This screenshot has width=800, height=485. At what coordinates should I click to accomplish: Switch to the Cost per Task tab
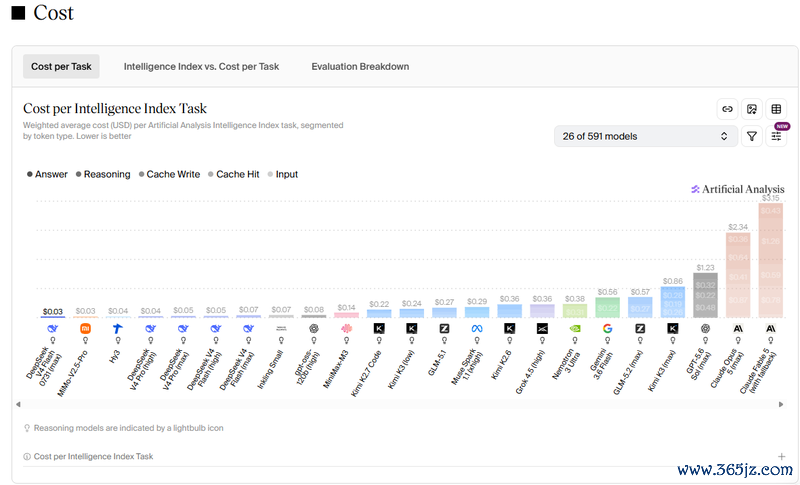coord(61,66)
